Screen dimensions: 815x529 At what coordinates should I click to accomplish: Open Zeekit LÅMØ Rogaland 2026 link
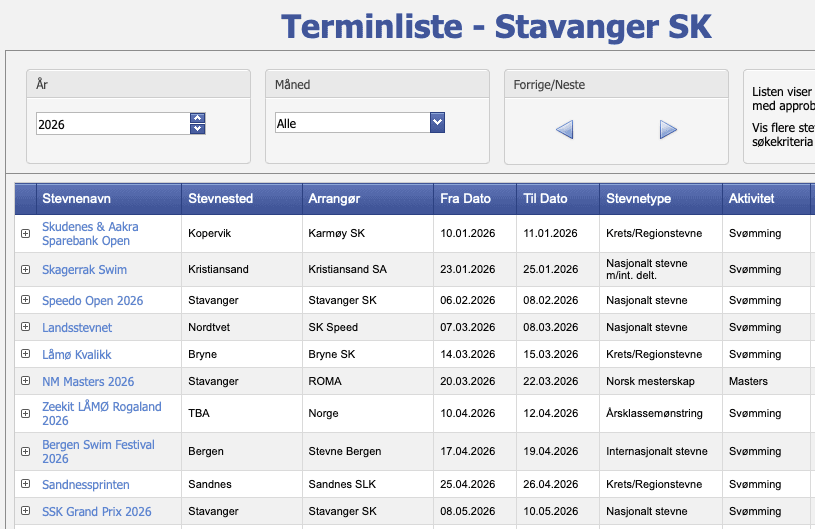point(101,413)
